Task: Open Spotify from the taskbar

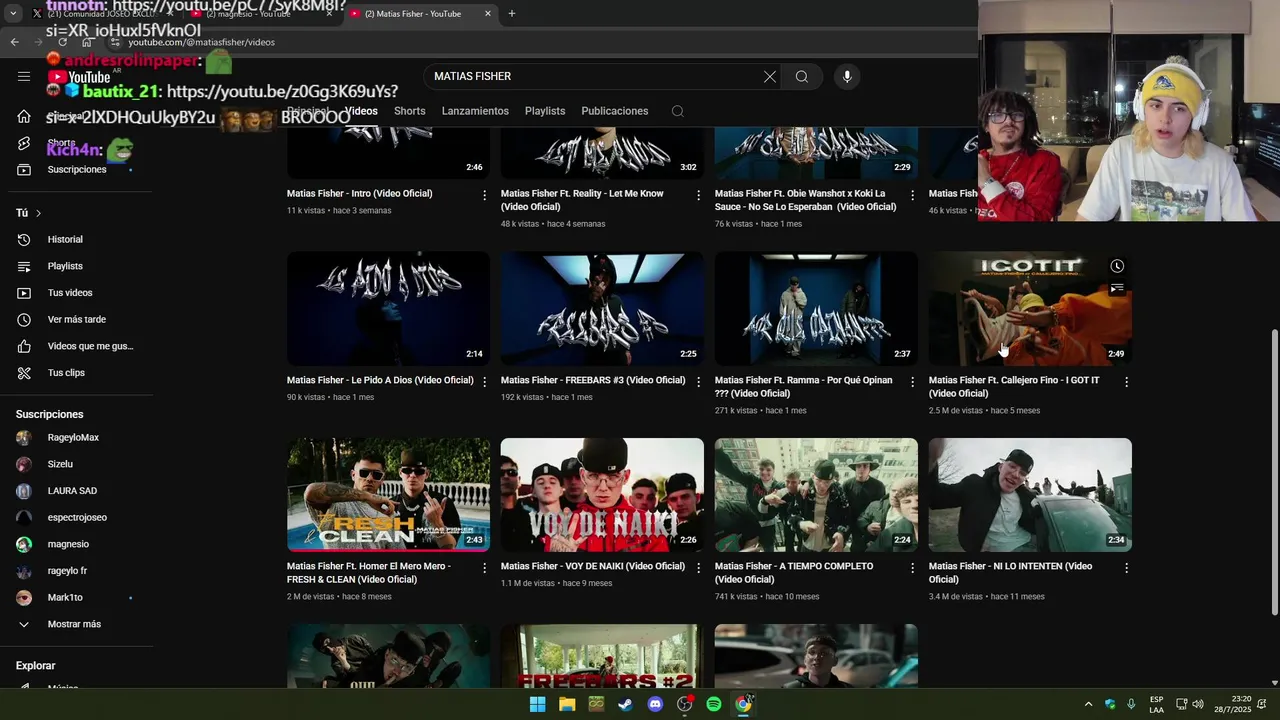Action: (x=714, y=704)
